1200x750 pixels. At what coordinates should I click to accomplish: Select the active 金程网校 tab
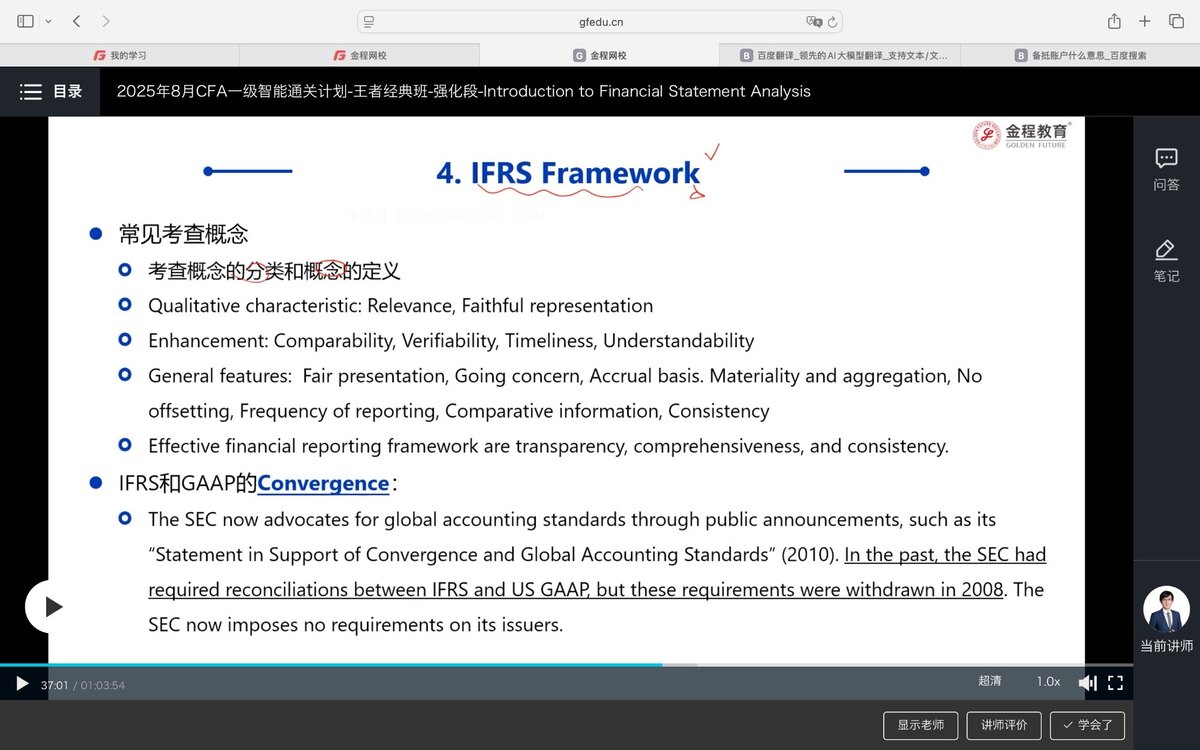click(x=600, y=55)
